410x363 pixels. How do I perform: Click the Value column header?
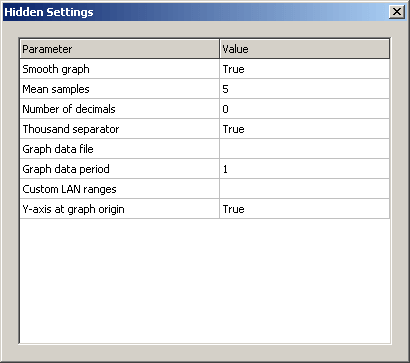pos(304,49)
